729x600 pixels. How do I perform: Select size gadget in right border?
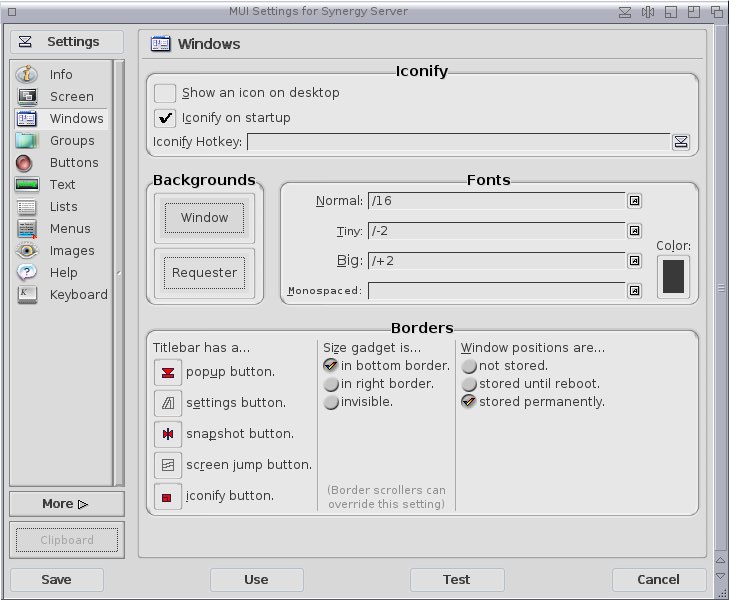331,384
